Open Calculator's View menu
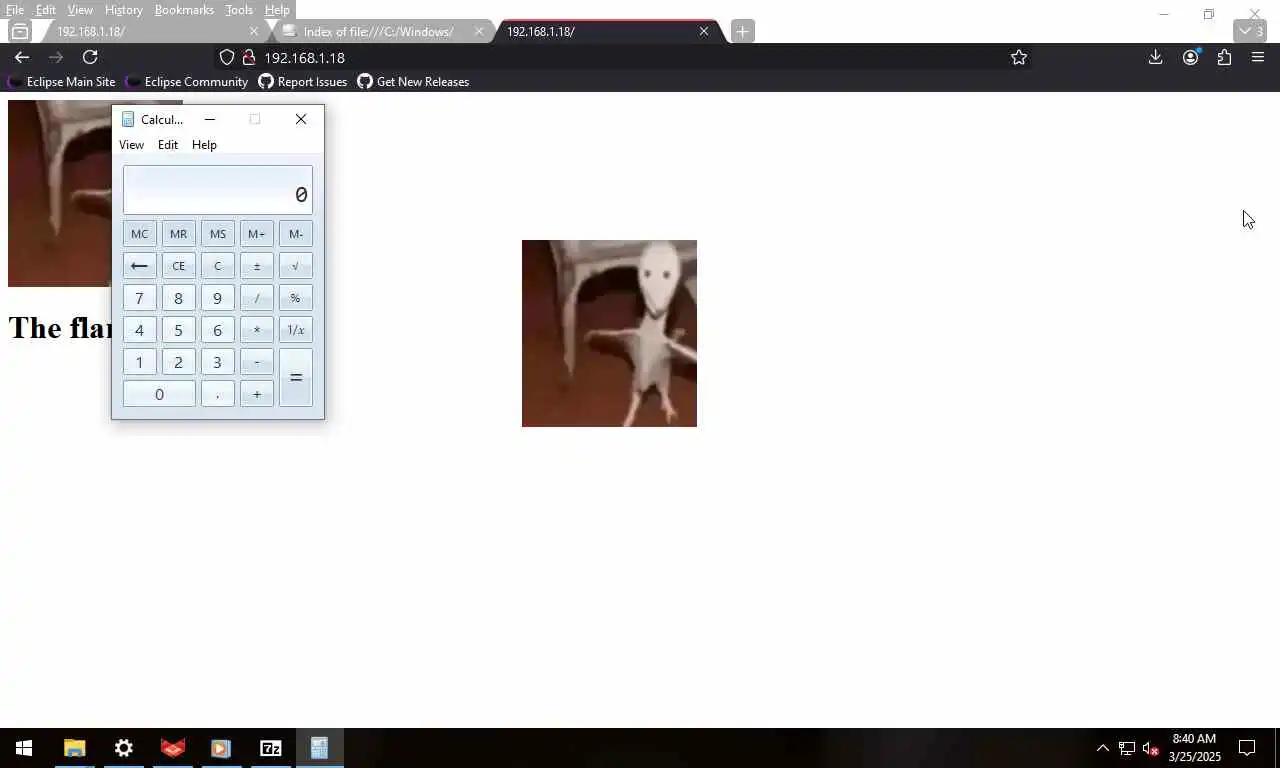 pyautogui.click(x=131, y=145)
